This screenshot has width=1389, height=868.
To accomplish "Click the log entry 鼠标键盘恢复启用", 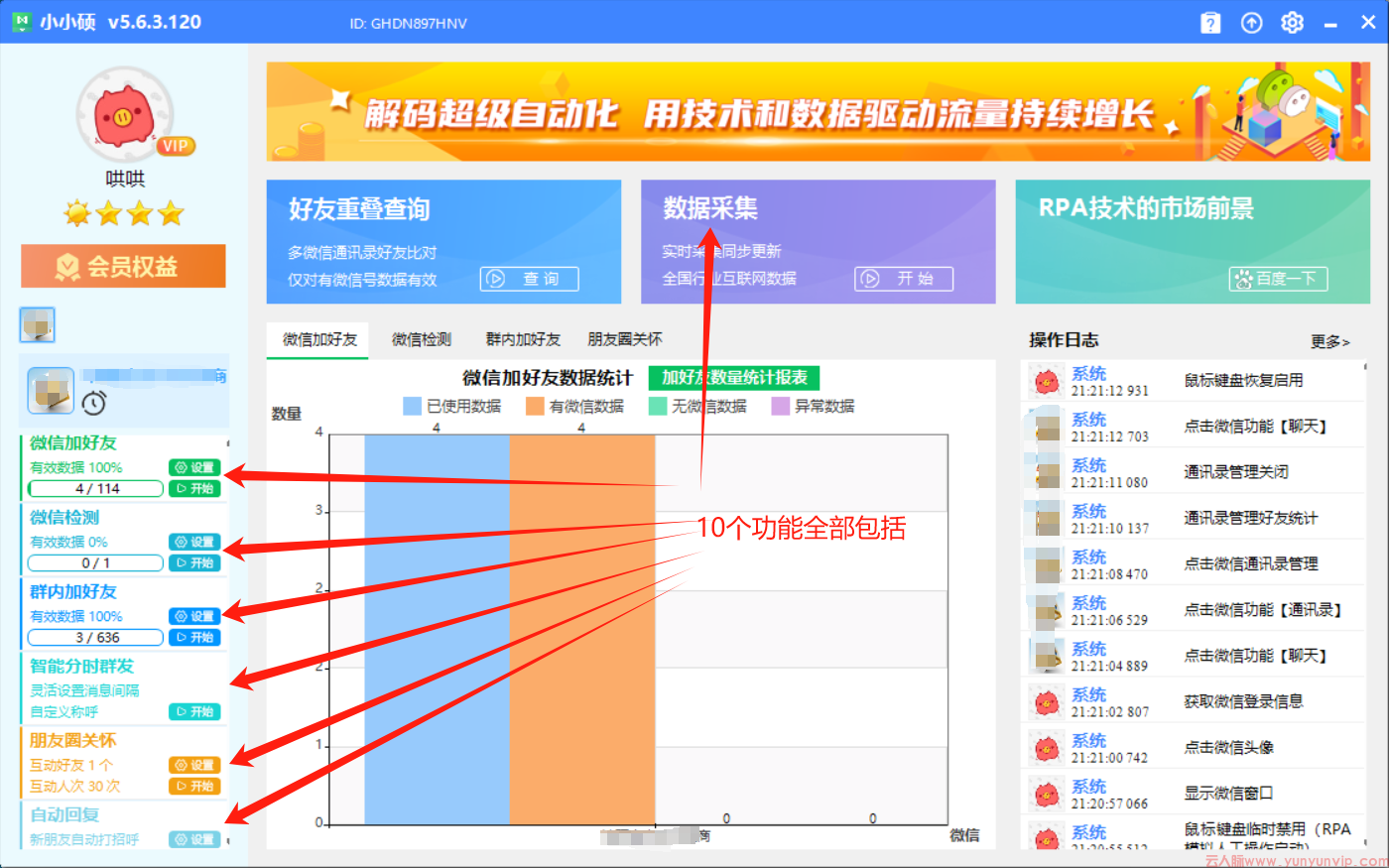I will 1243,380.
